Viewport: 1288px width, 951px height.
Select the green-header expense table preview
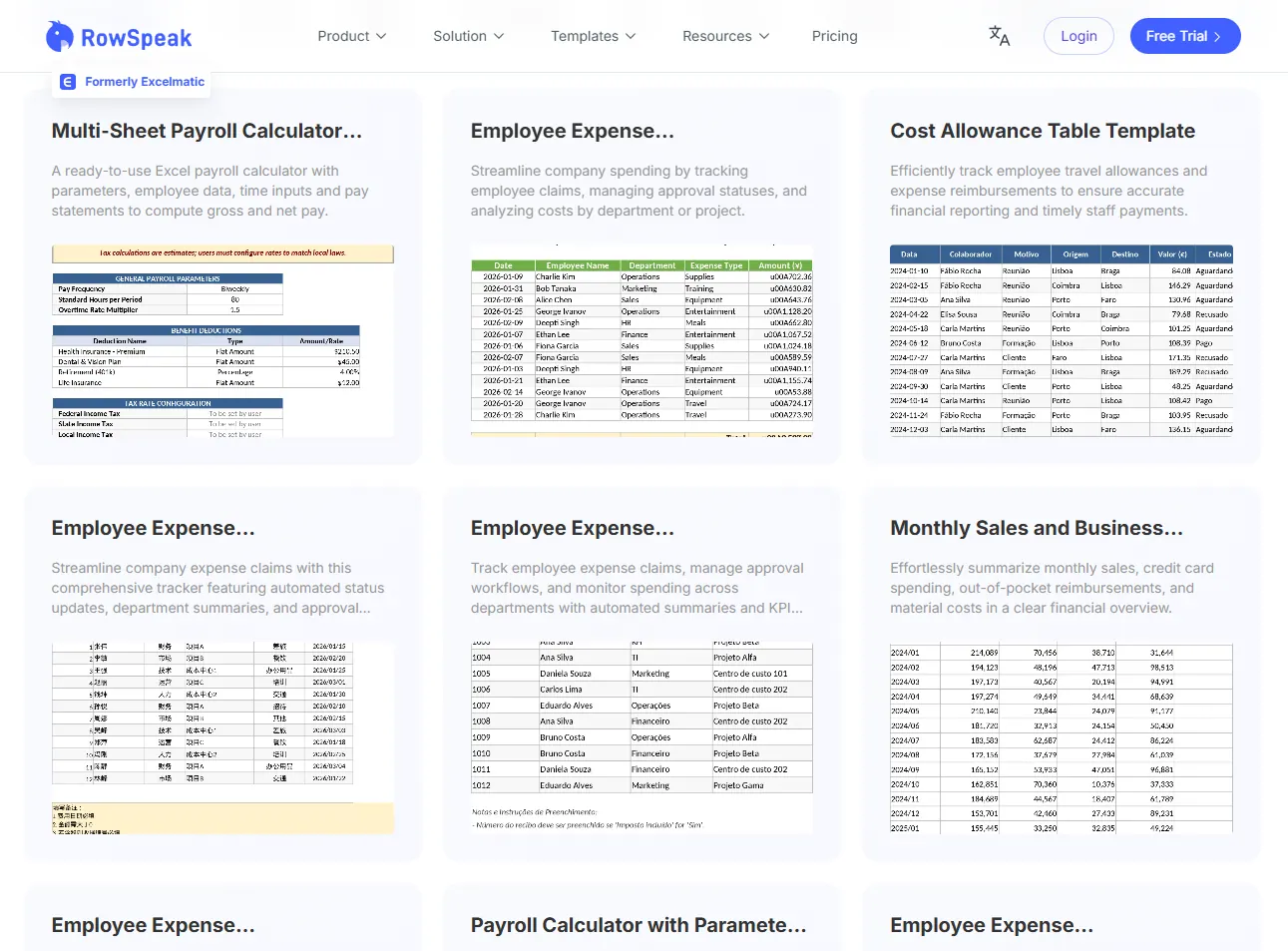(x=642, y=340)
